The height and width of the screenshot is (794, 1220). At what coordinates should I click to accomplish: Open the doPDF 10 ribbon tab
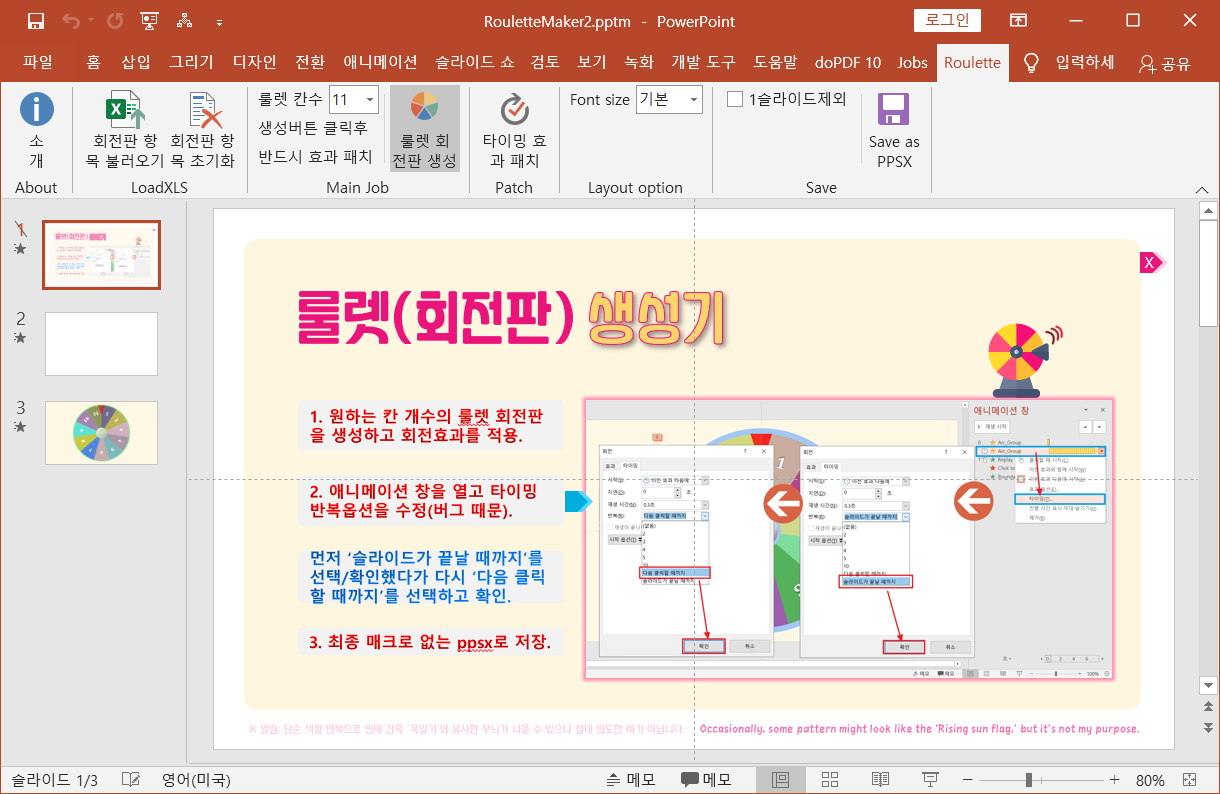[848, 62]
